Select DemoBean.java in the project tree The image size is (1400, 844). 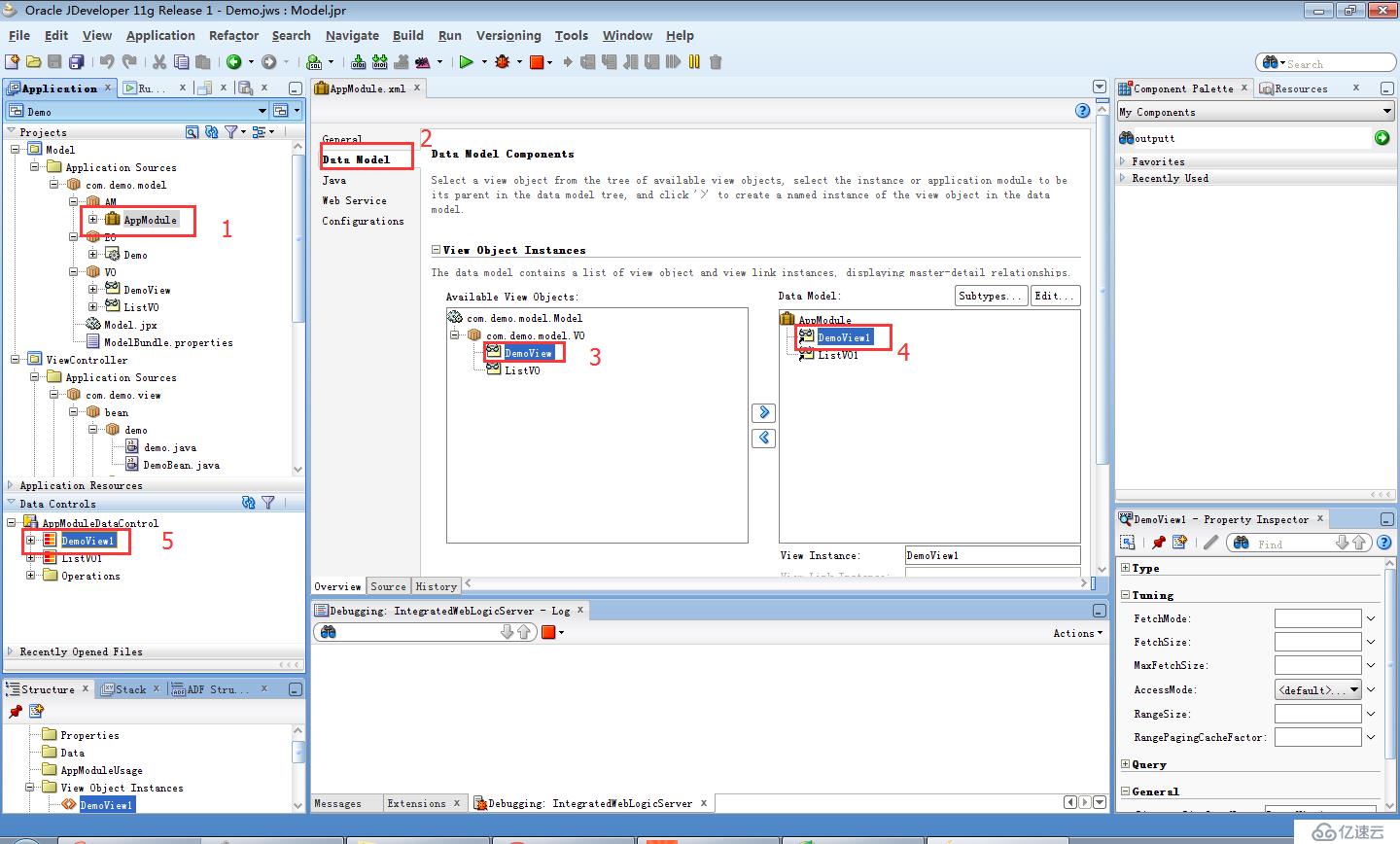point(181,465)
